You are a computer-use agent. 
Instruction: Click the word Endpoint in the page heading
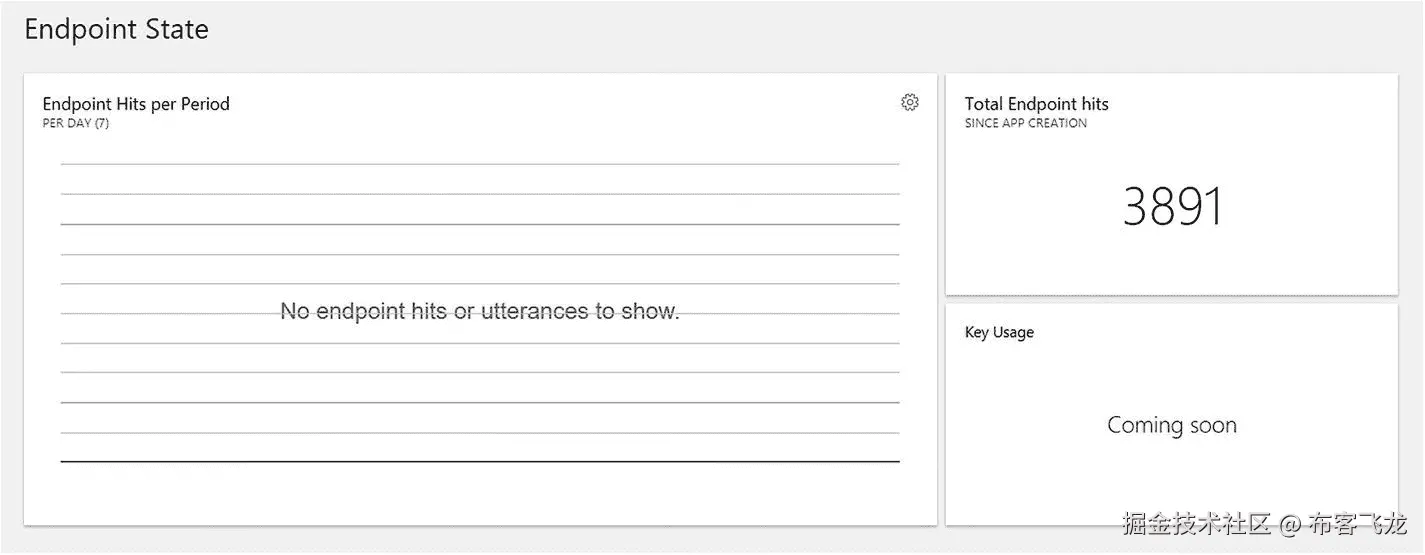[x=84, y=30]
